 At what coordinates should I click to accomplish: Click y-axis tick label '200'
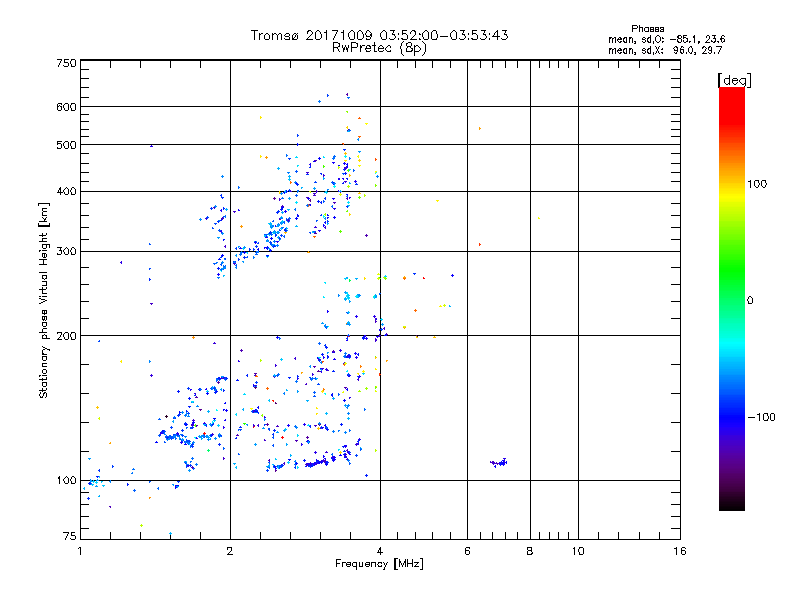click(66, 336)
